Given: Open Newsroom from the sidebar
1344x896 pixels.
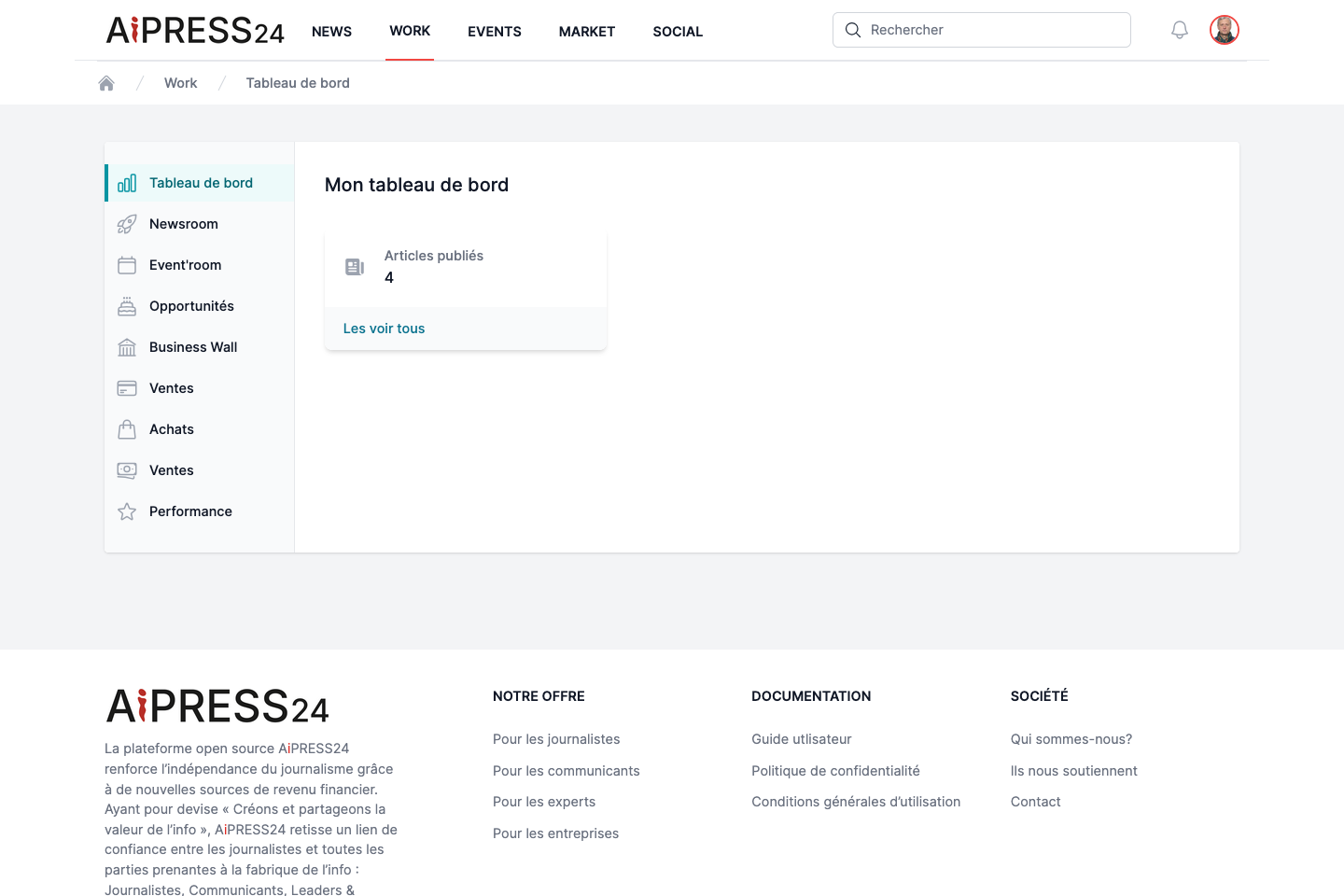Looking at the screenshot, I should coord(200,224).
